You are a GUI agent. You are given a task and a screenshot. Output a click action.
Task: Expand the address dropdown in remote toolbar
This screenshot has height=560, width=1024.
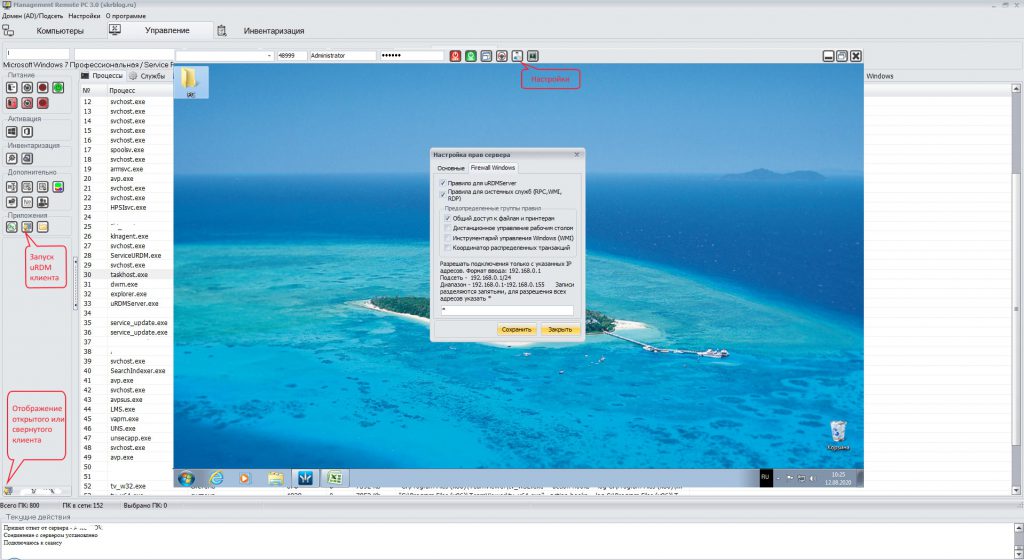[x=269, y=56]
